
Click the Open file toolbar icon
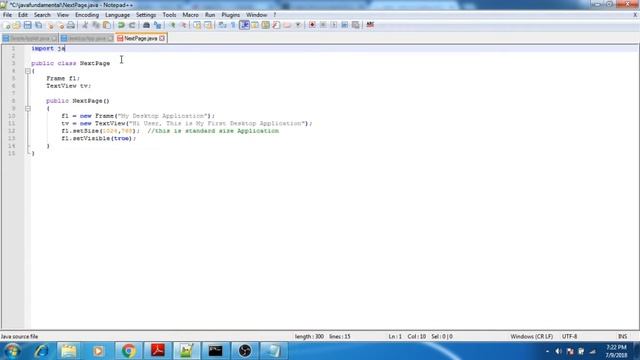coord(17,25)
